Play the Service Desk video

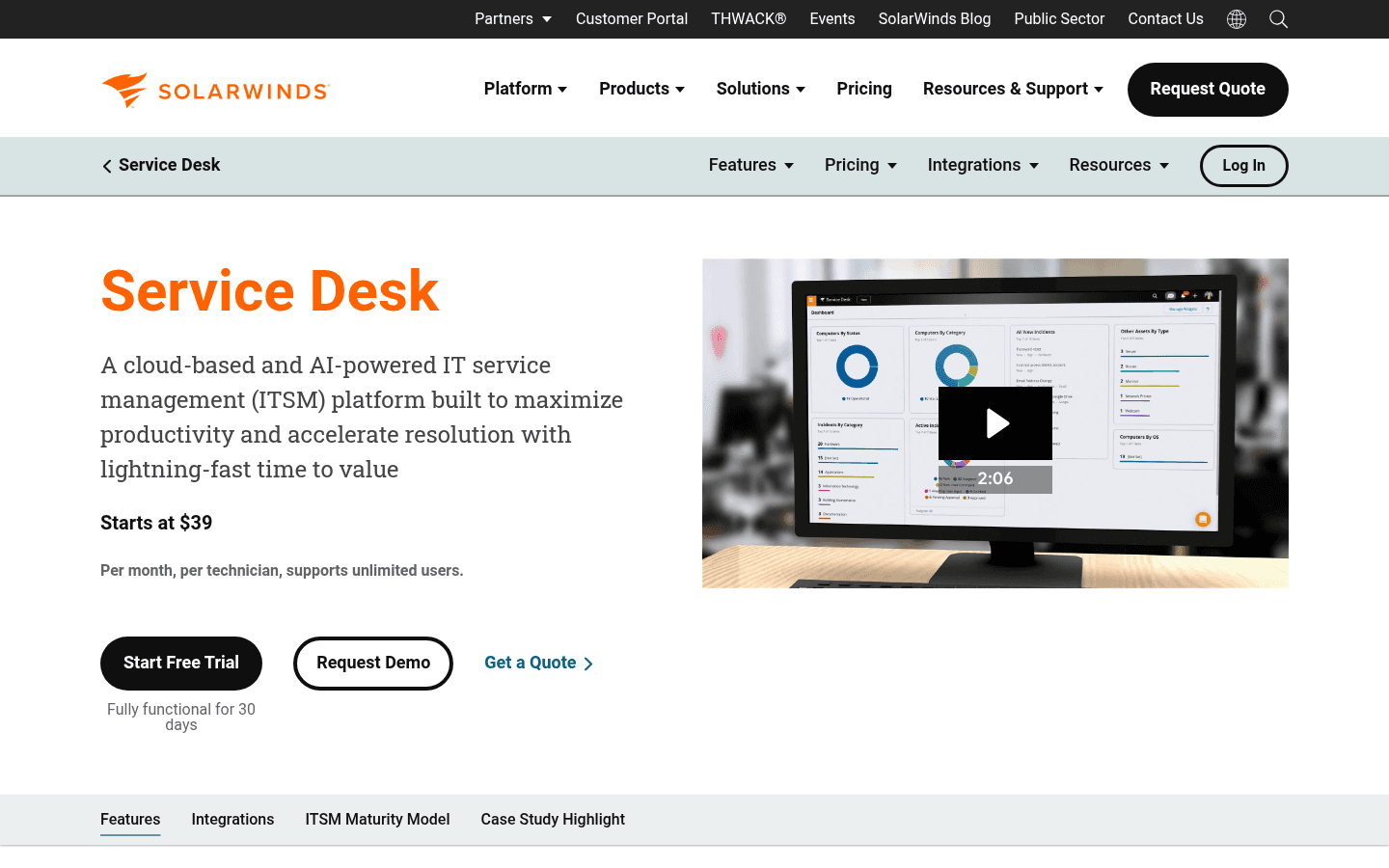(995, 423)
